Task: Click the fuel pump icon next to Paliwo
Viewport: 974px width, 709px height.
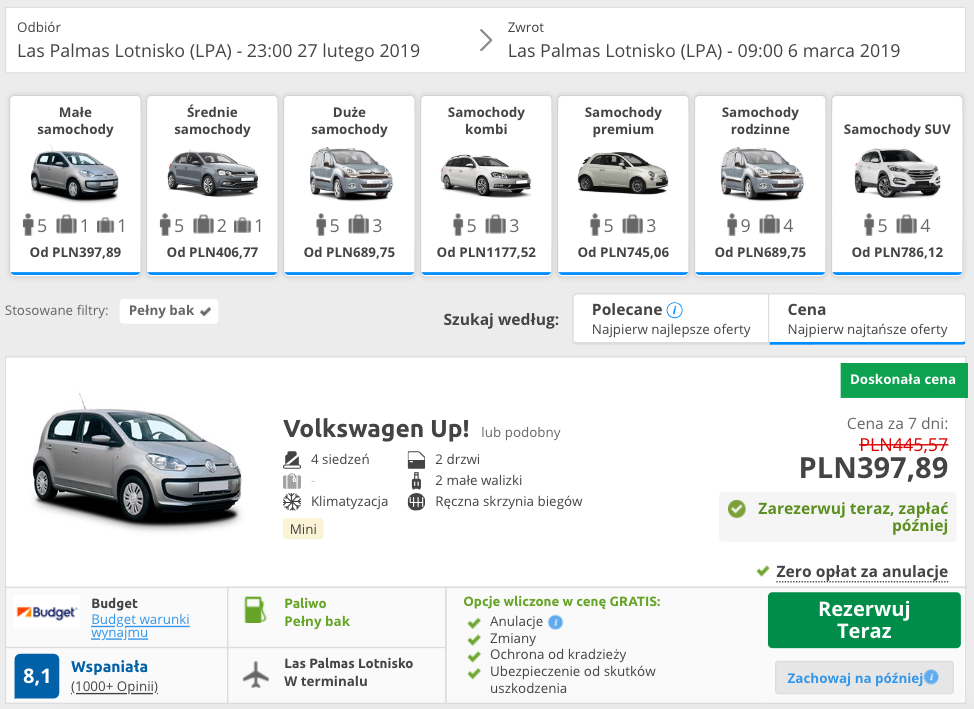Action: (x=253, y=609)
